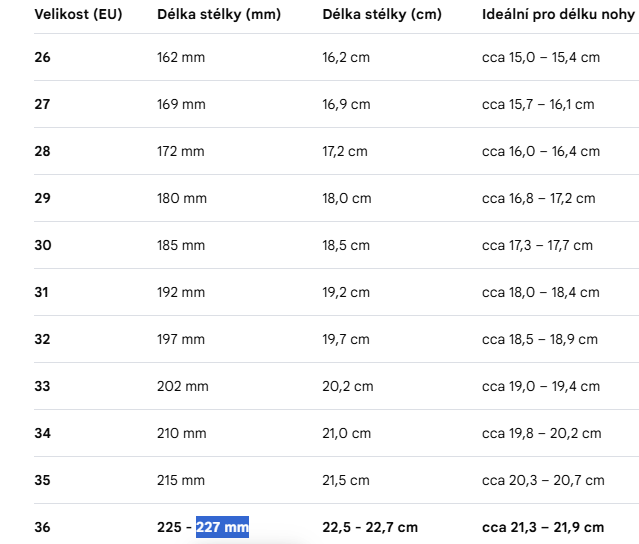Click the '16,9 cm' cell
This screenshot has height=544, width=639.
[346, 104]
